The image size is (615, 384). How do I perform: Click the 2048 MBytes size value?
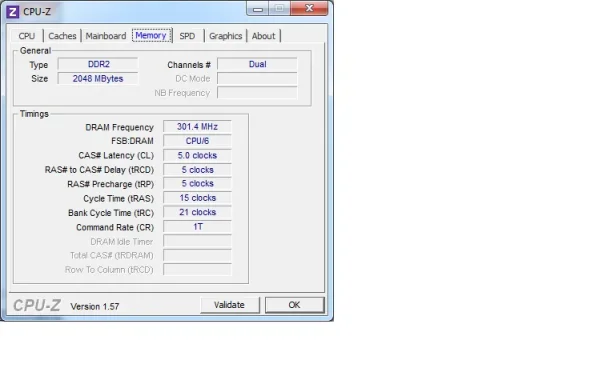98,78
